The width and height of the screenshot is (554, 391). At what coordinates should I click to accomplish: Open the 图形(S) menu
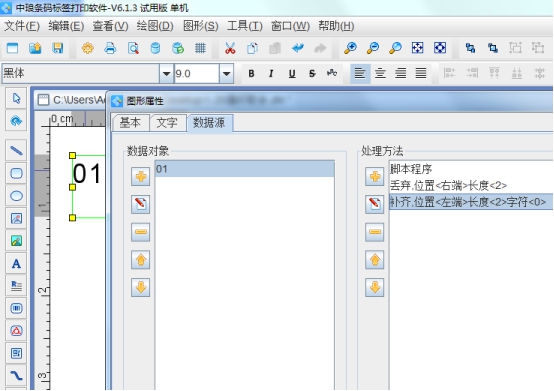pyautogui.click(x=201, y=26)
